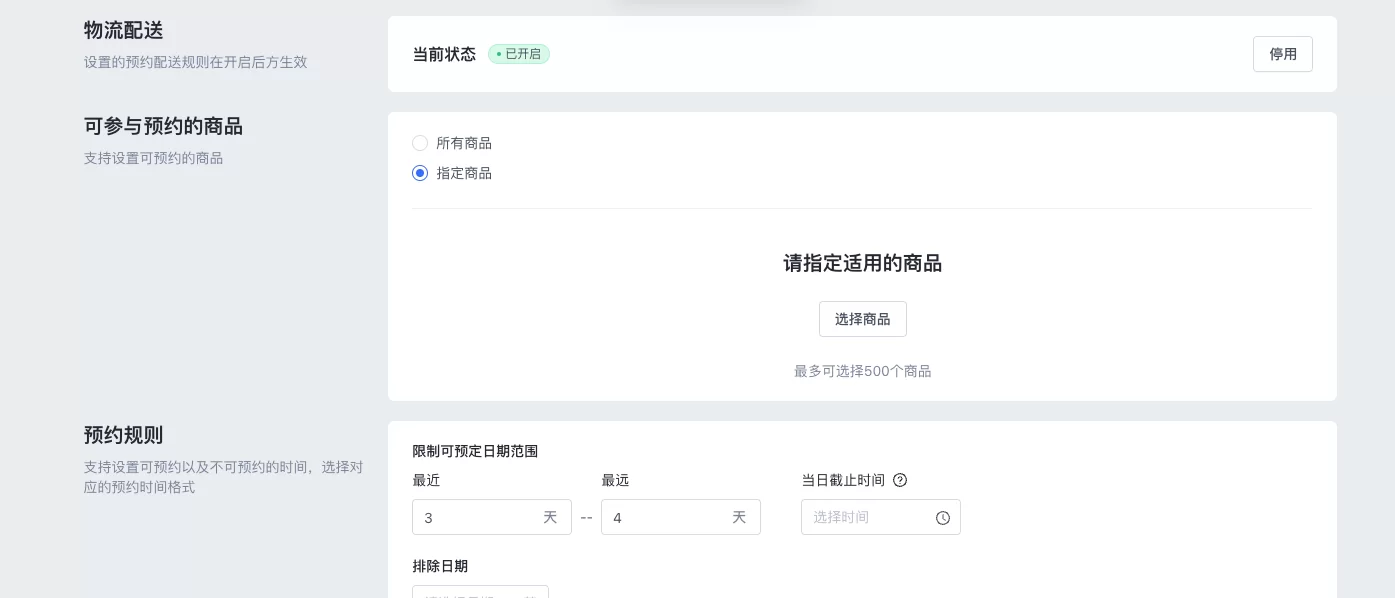Click the green status dot in 已开启 badge
The width and height of the screenshot is (1395, 598).
[x=498, y=54]
